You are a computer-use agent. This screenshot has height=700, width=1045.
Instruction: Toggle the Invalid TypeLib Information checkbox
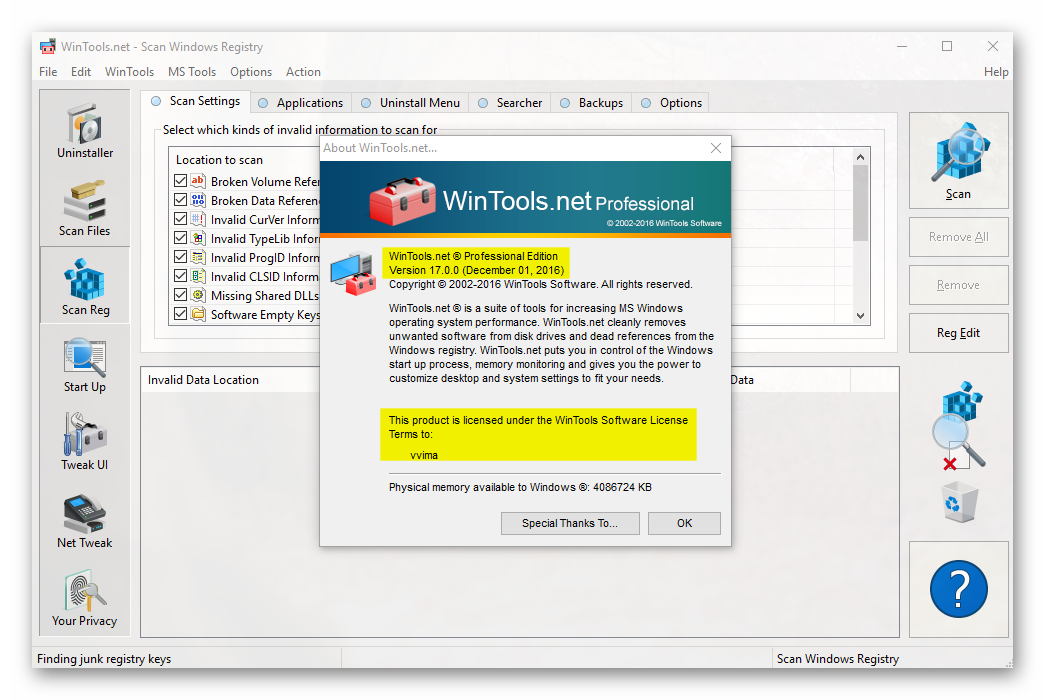click(181, 238)
